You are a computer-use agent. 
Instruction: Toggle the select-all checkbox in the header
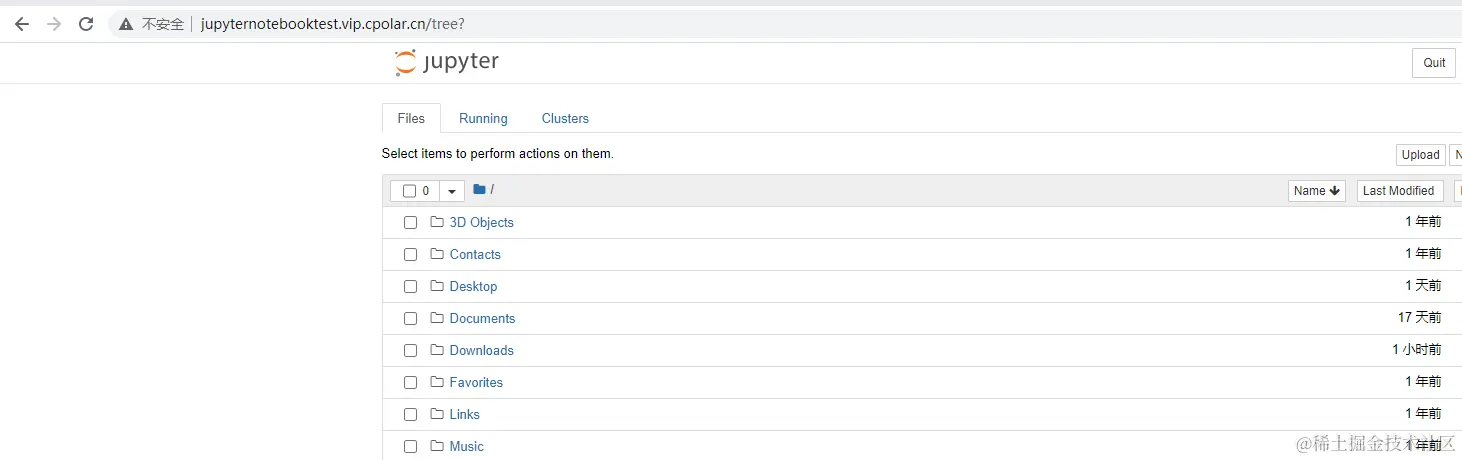[409, 191]
